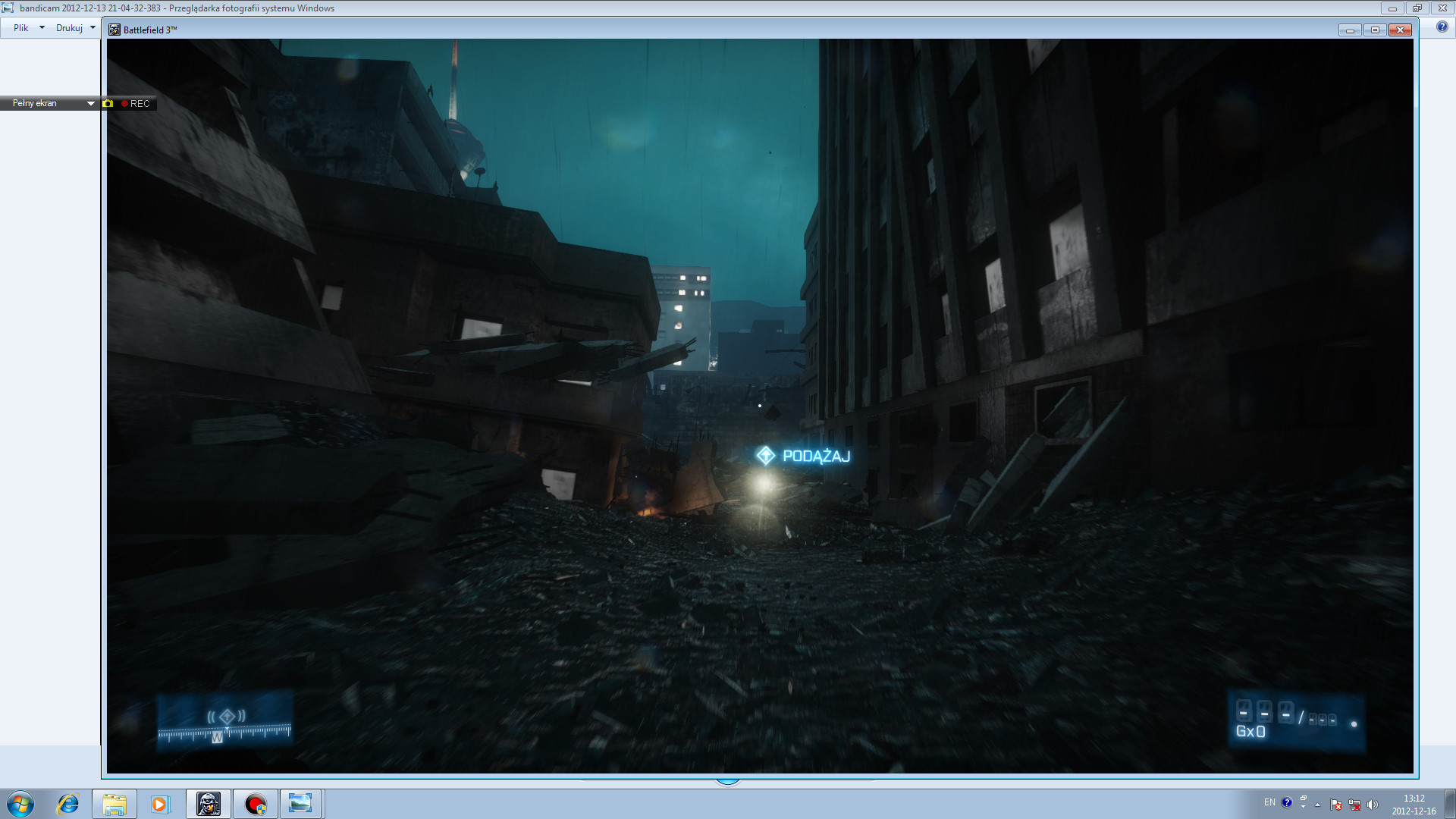This screenshot has width=1456, height=819.
Task: Open the Drukuj menu
Action: tap(75, 28)
